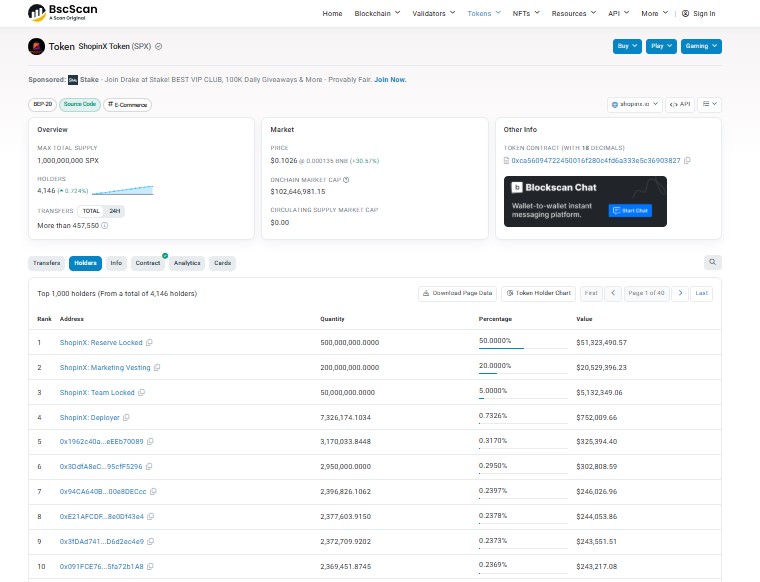Screen dimensions: 760x582
Task: Open the Gaming dropdown
Action: pos(701,46)
